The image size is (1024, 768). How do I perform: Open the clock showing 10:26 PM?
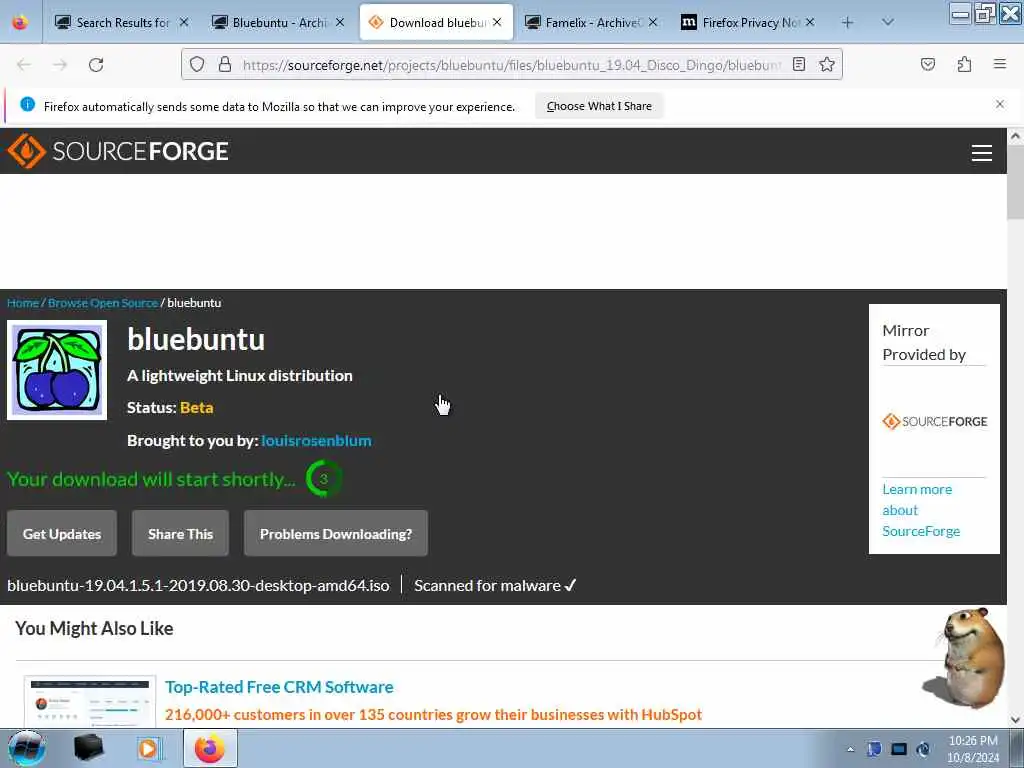(x=973, y=749)
